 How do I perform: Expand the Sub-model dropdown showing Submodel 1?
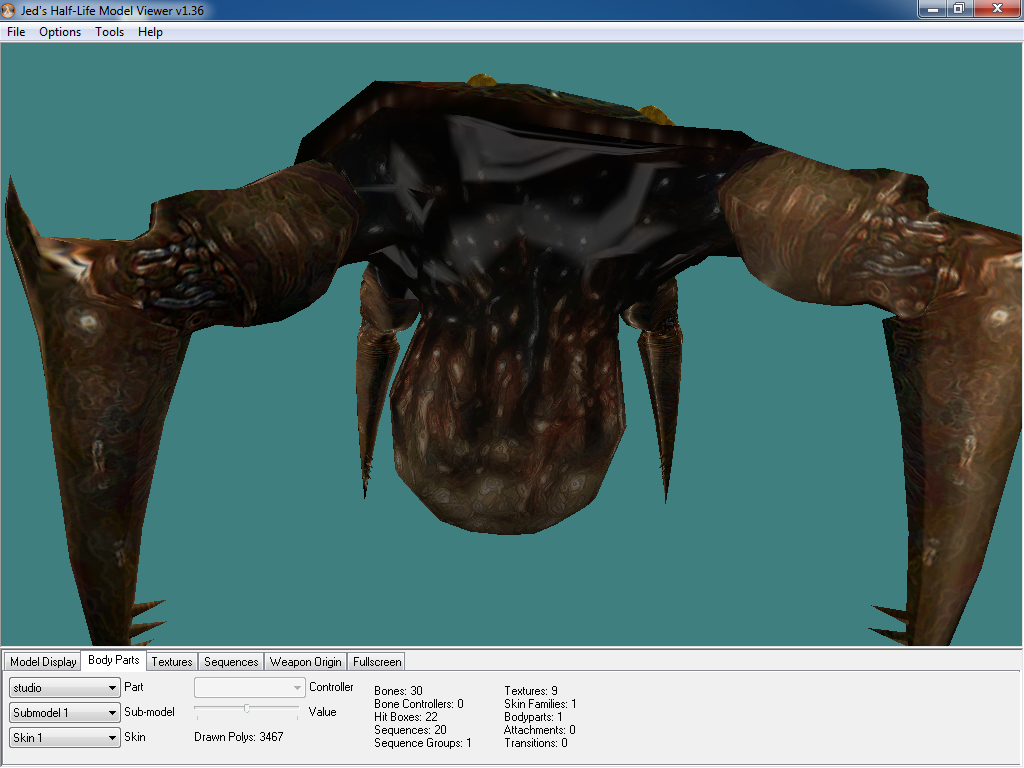65,713
